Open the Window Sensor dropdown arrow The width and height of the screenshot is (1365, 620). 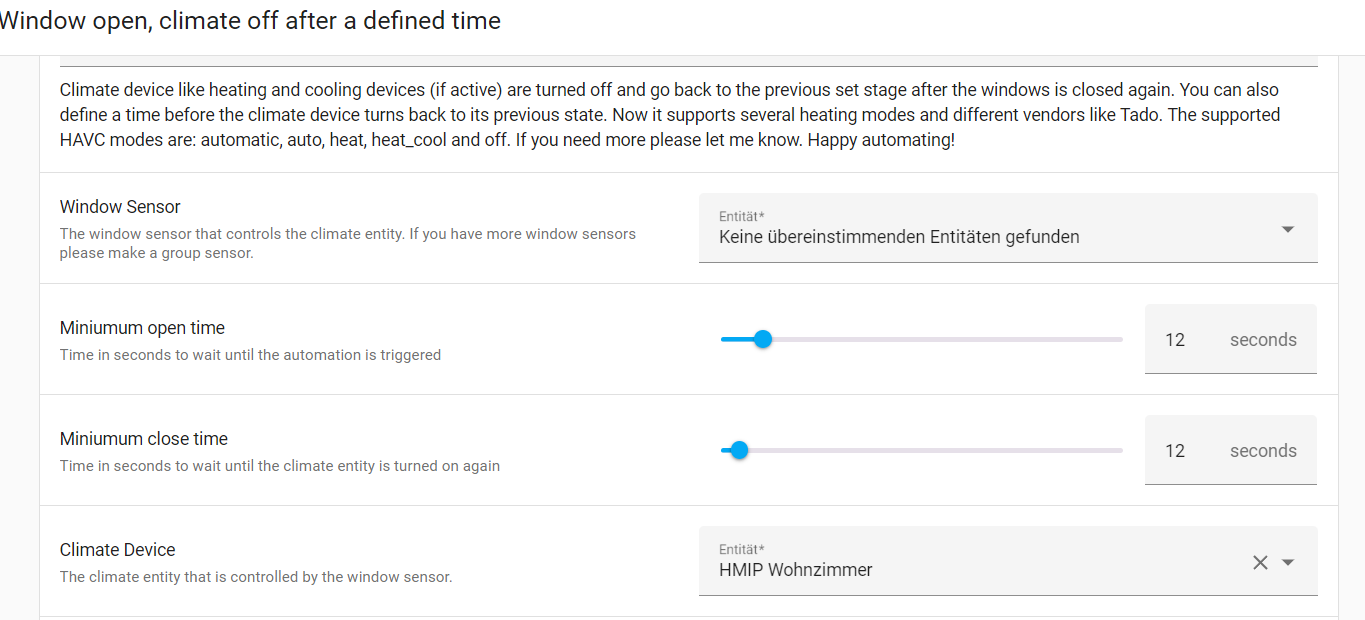coord(1288,230)
